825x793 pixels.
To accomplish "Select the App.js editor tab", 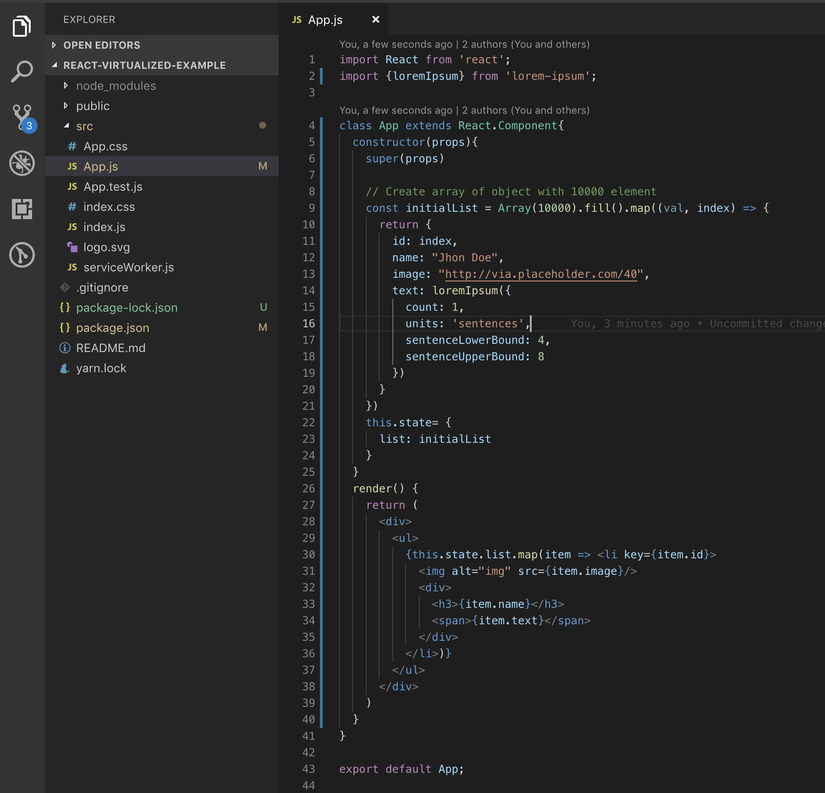I will click(x=324, y=20).
